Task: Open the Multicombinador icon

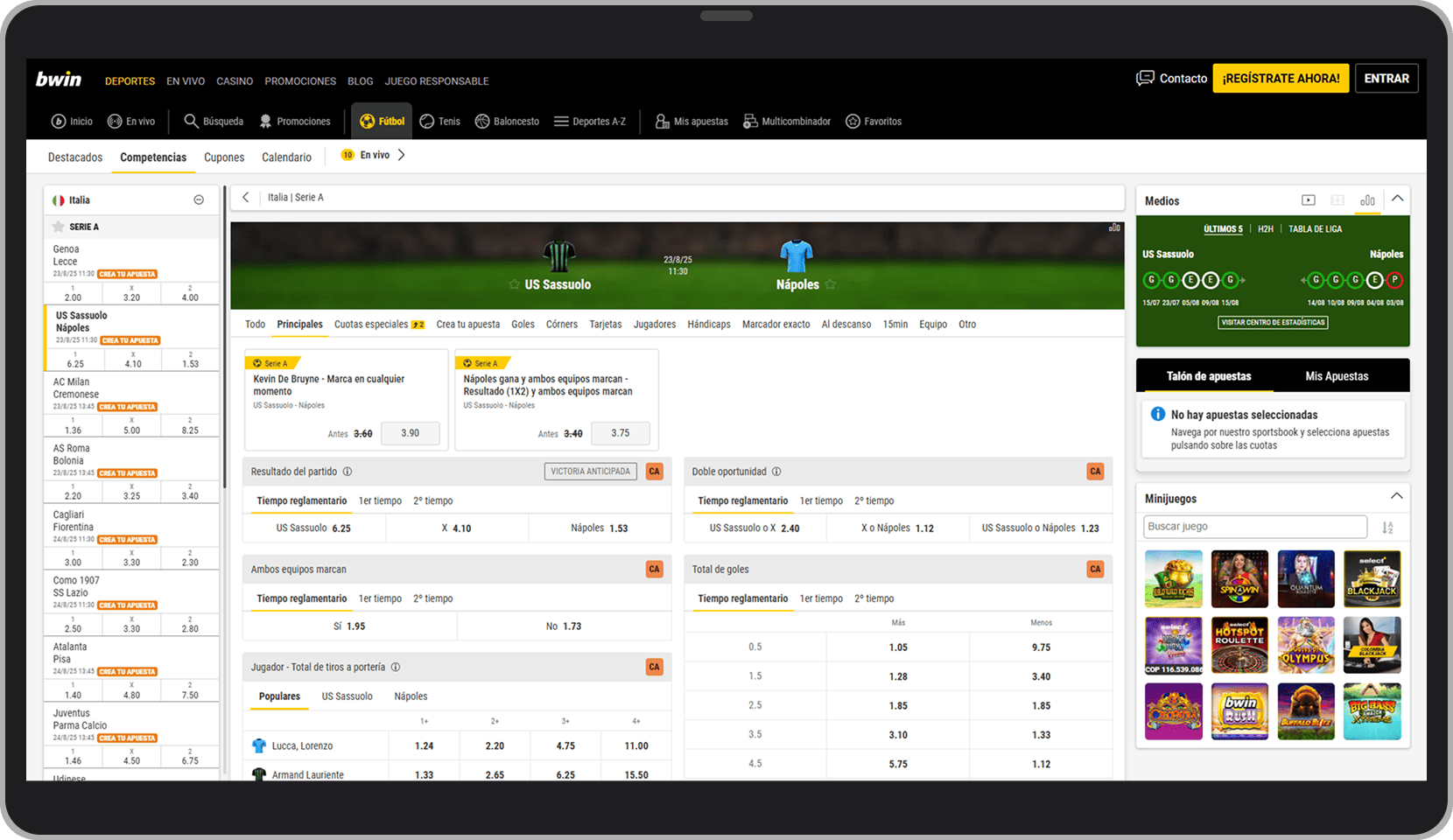Action: (x=750, y=122)
